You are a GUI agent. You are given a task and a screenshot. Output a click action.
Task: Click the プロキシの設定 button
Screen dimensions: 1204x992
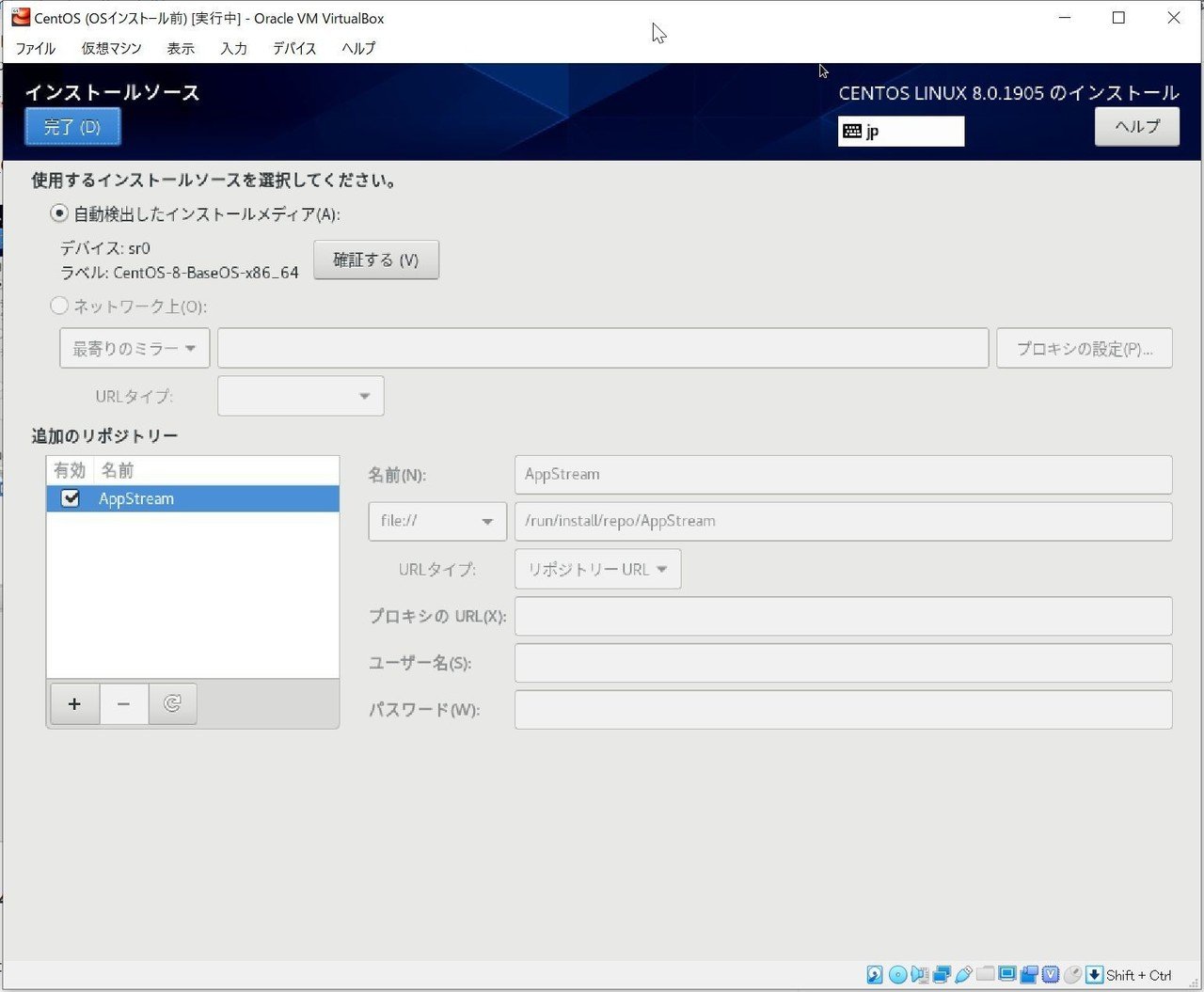point(1085,348)
